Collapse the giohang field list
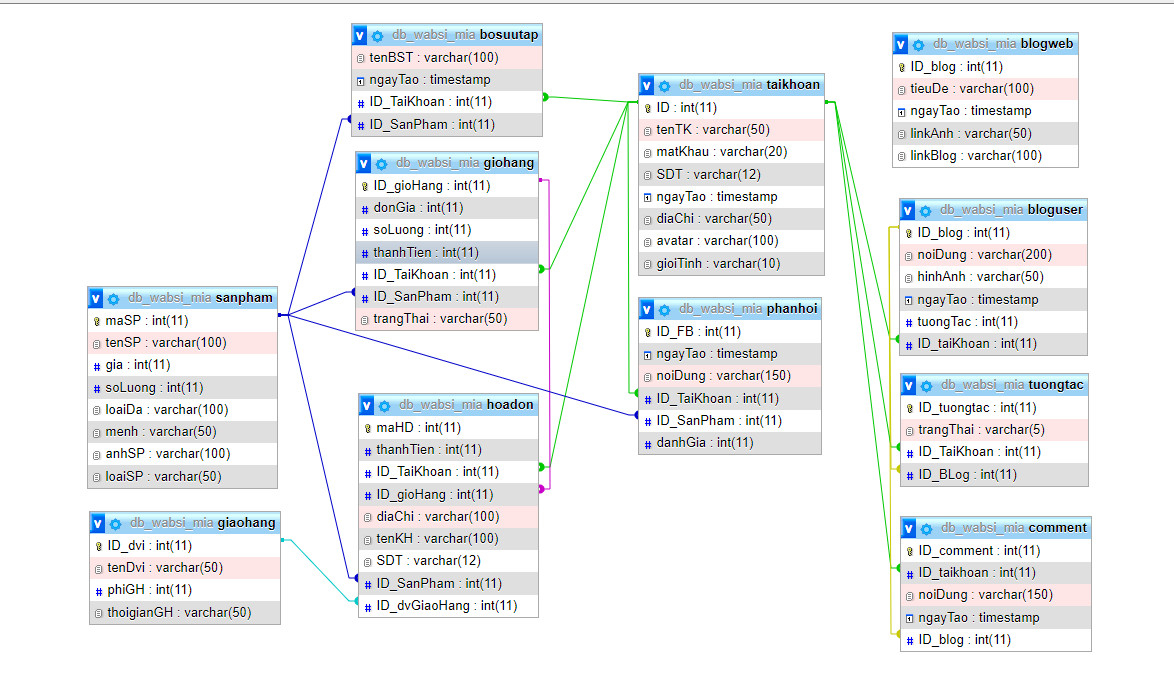The height and width of the screenshot is (695, 1174). point(363,162)
